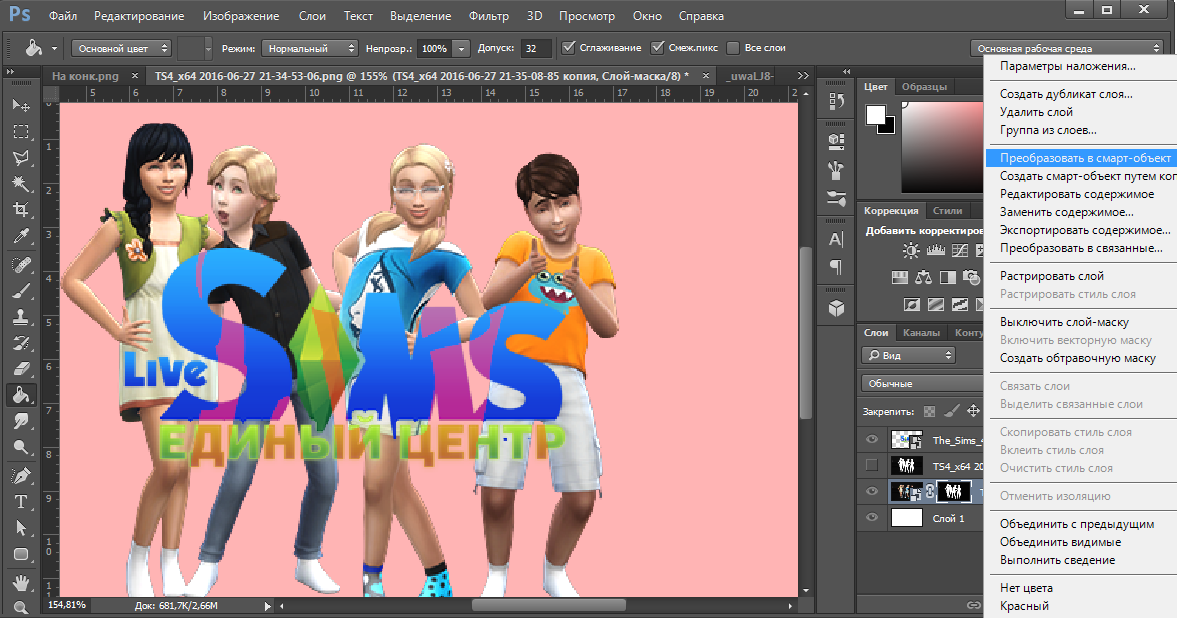The width and height of the screenshot is (1177, 618).
Task: Show the hidden TS4_x64 layer
Action: click(x=871, y=466)
